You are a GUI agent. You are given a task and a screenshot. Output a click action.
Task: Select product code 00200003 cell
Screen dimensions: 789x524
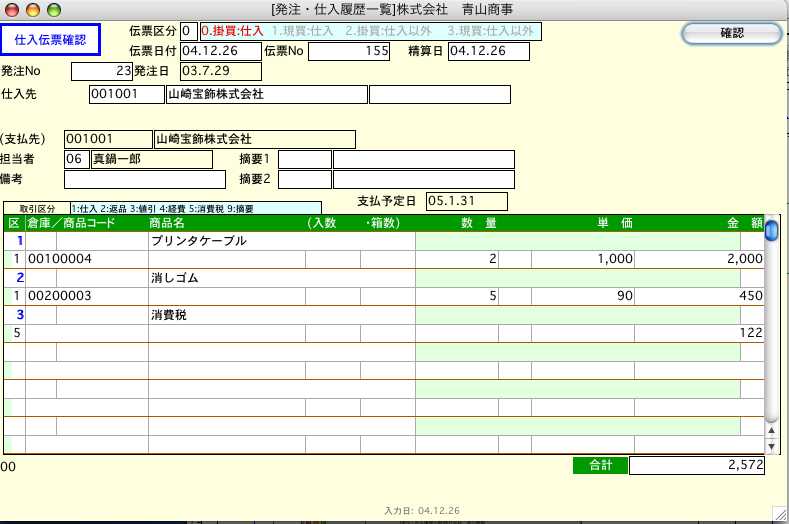[x=87, y=296]
